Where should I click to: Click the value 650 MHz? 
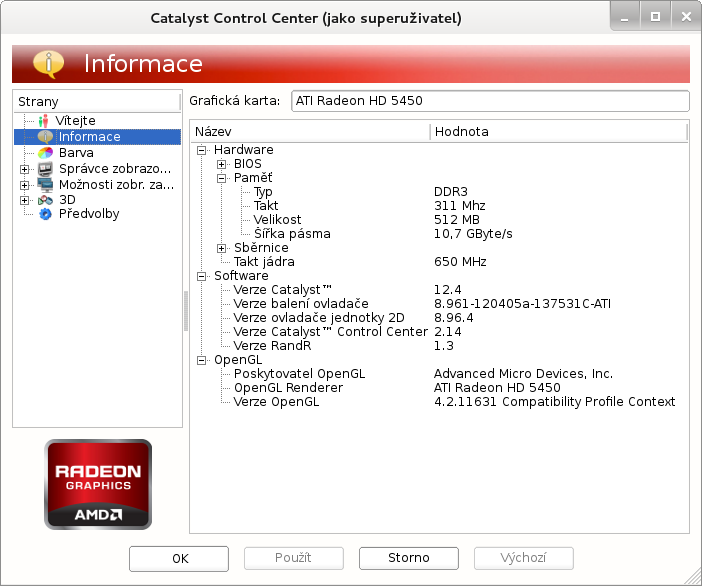click(460, 262)
